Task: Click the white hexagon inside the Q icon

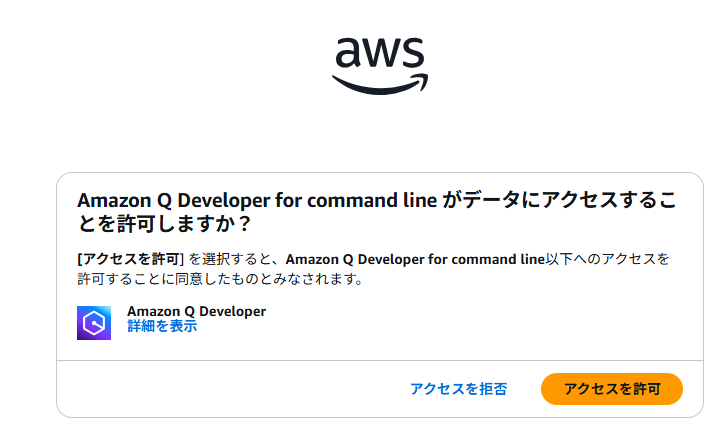Action: click(94, 322)
